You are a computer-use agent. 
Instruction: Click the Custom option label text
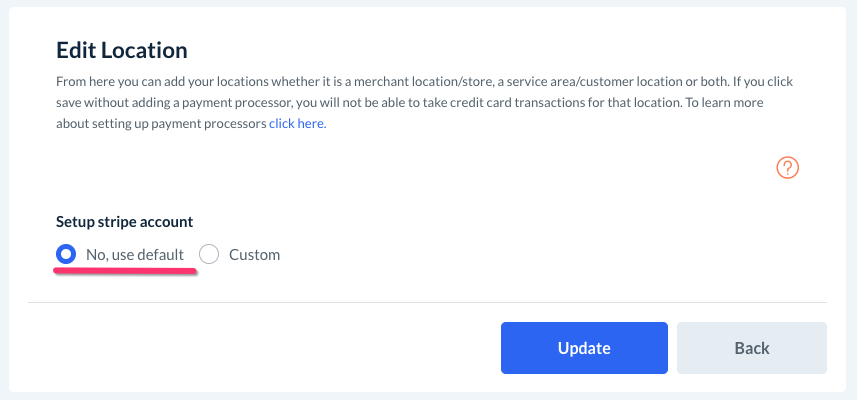254,255
